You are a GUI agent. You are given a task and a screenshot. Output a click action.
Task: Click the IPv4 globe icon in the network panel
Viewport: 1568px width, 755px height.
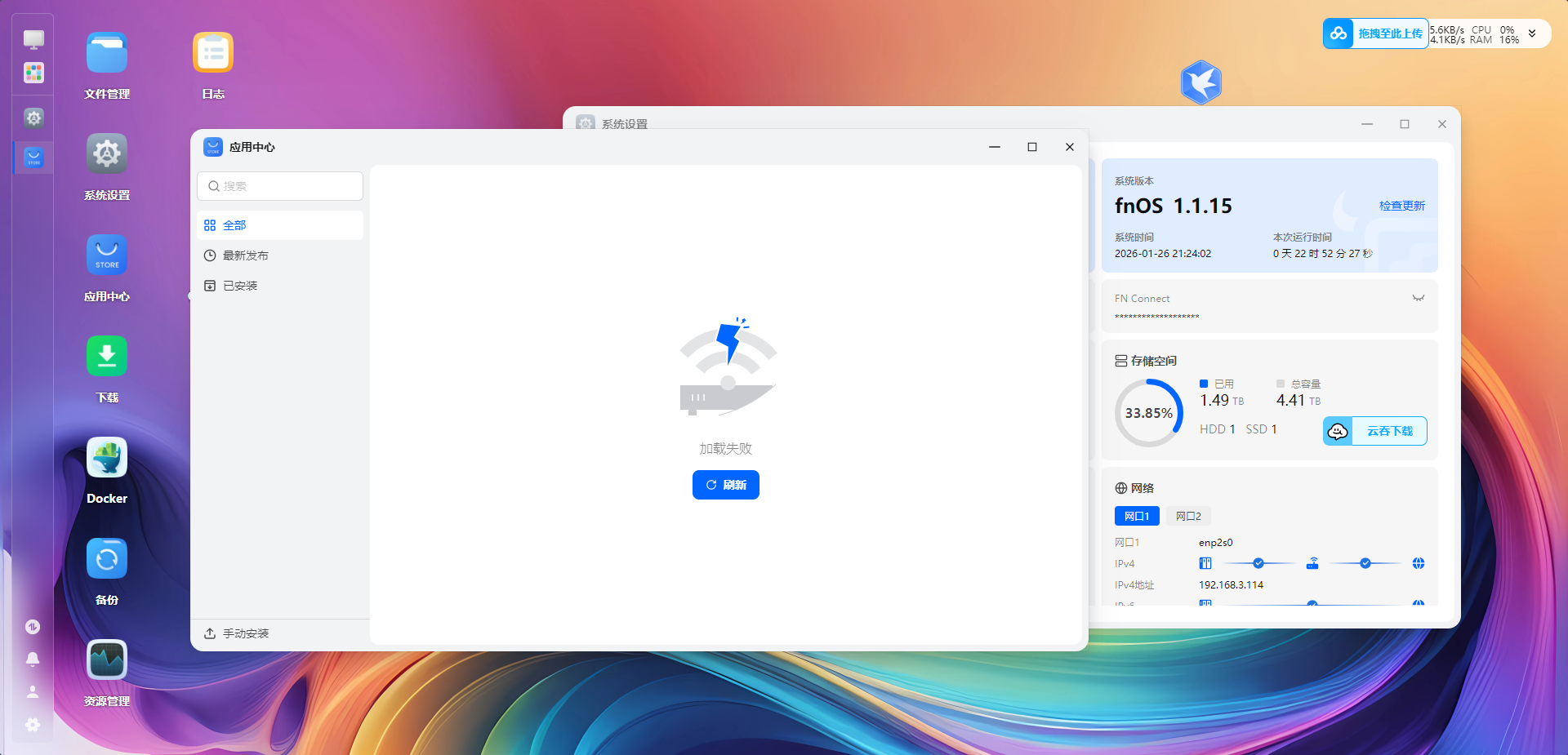1419,563
